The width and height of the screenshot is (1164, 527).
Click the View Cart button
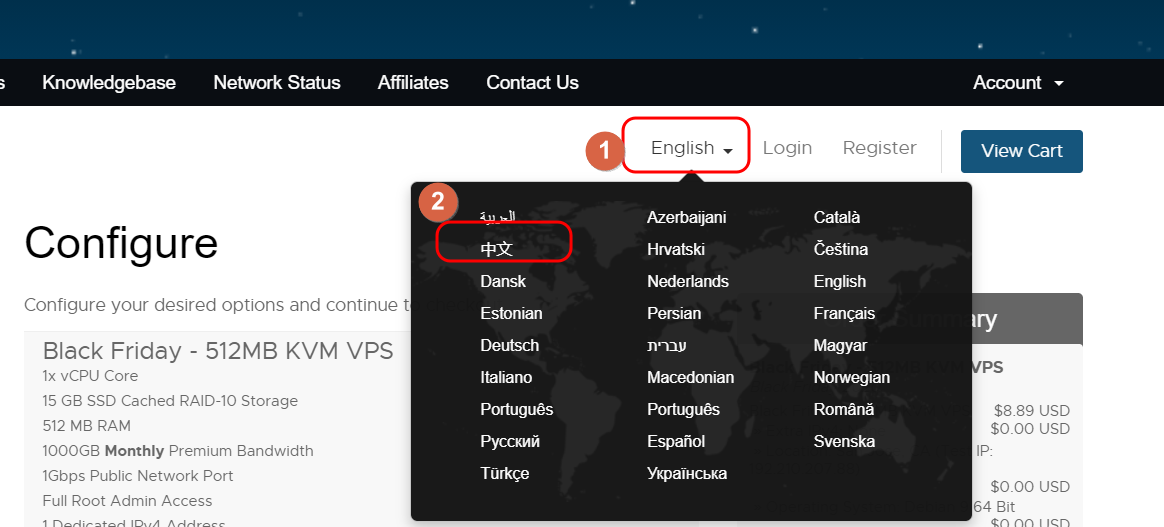click(x=1021, y=151)
